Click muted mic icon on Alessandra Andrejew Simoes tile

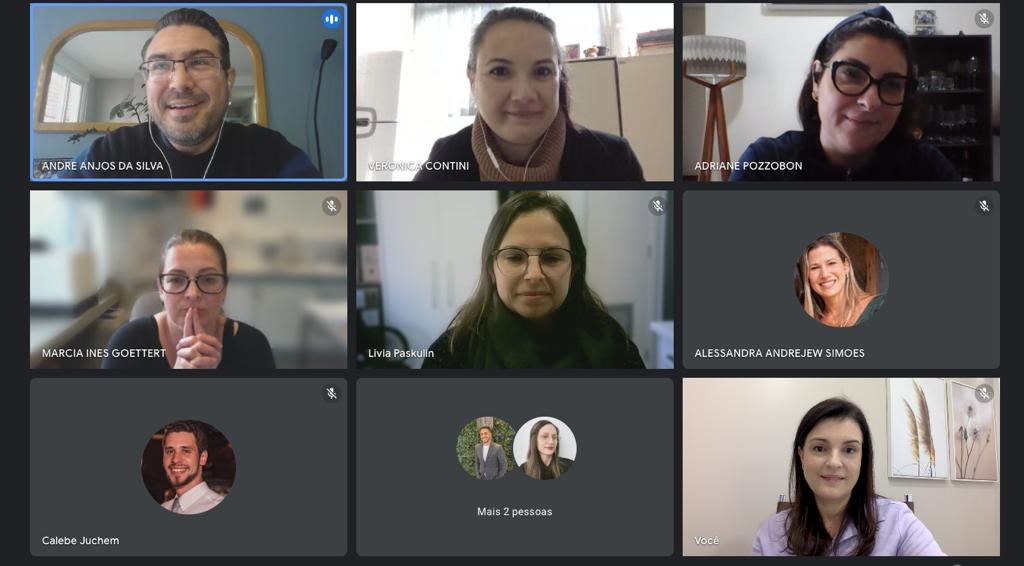click(x=984, y=206)
